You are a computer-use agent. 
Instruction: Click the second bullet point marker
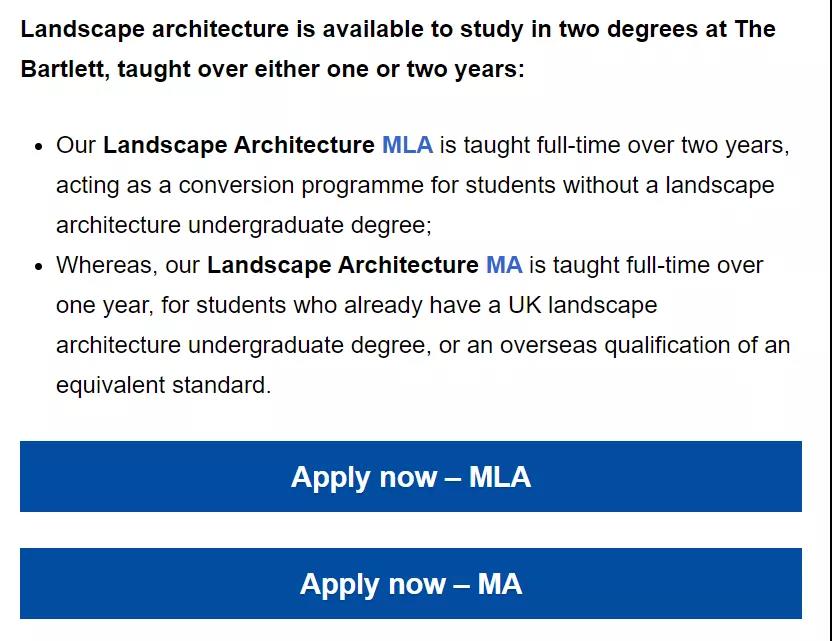pyautogui.click(x=38, y=266)
